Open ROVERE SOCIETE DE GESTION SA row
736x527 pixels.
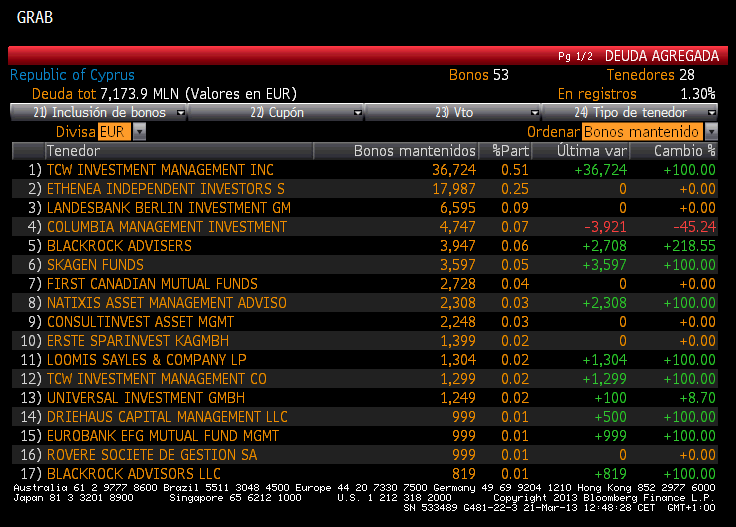point(364,455)
